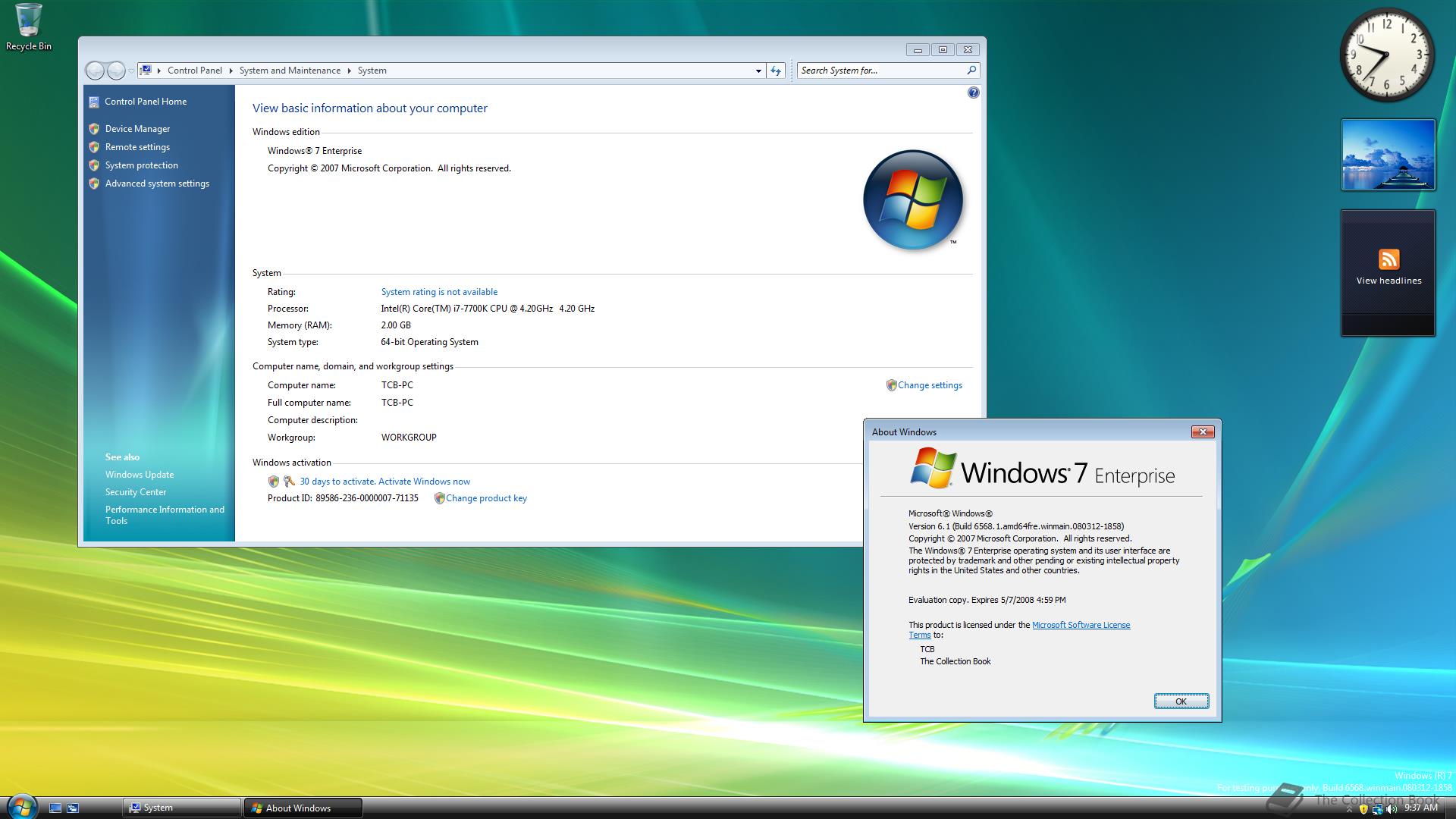Screen dimensions: 1456x819
Task: Click shield icon beside Change product key
Action: 439,498
